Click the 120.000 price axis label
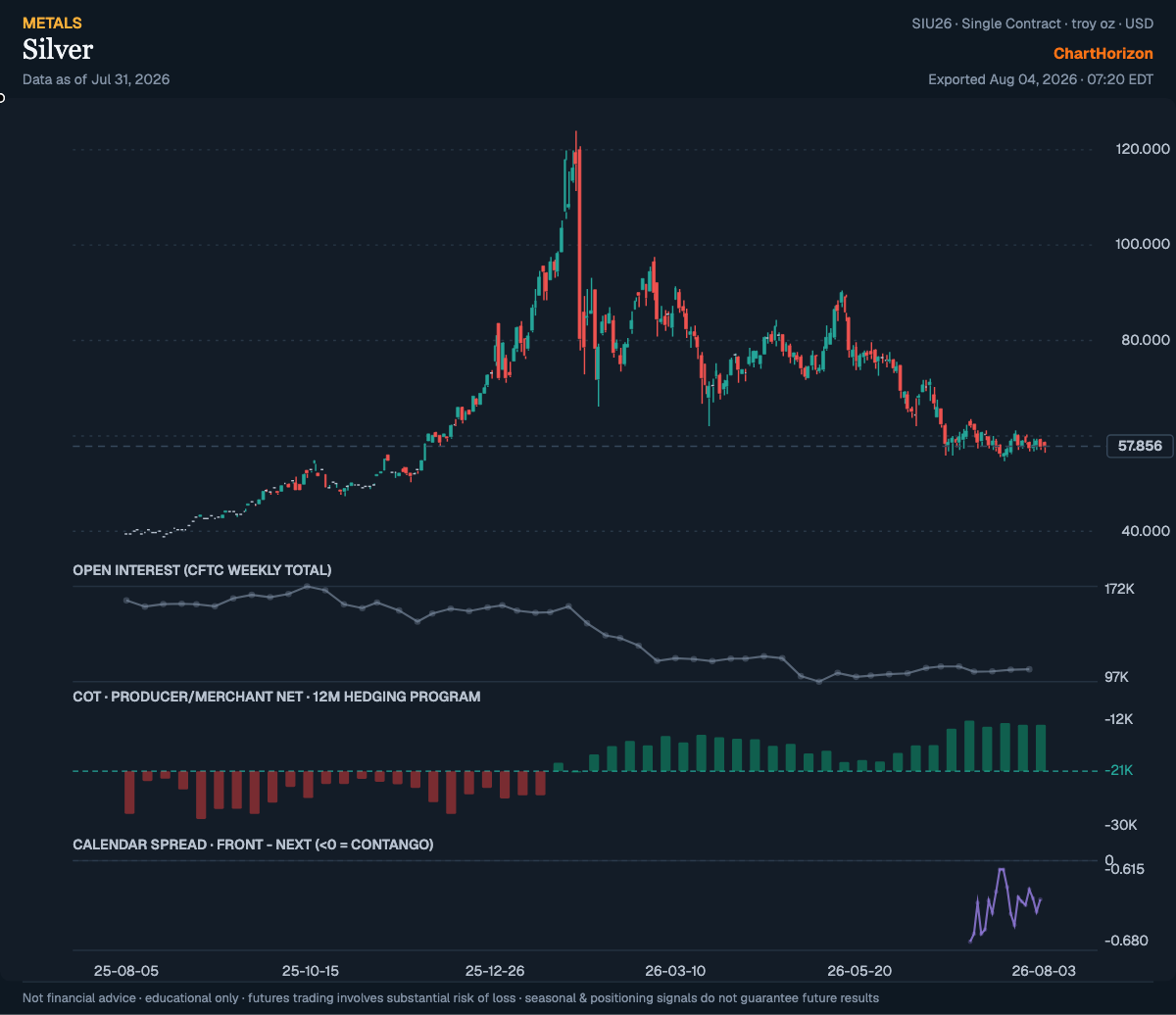The width and height of the screenshot is (1176, 1015). 1143,149
